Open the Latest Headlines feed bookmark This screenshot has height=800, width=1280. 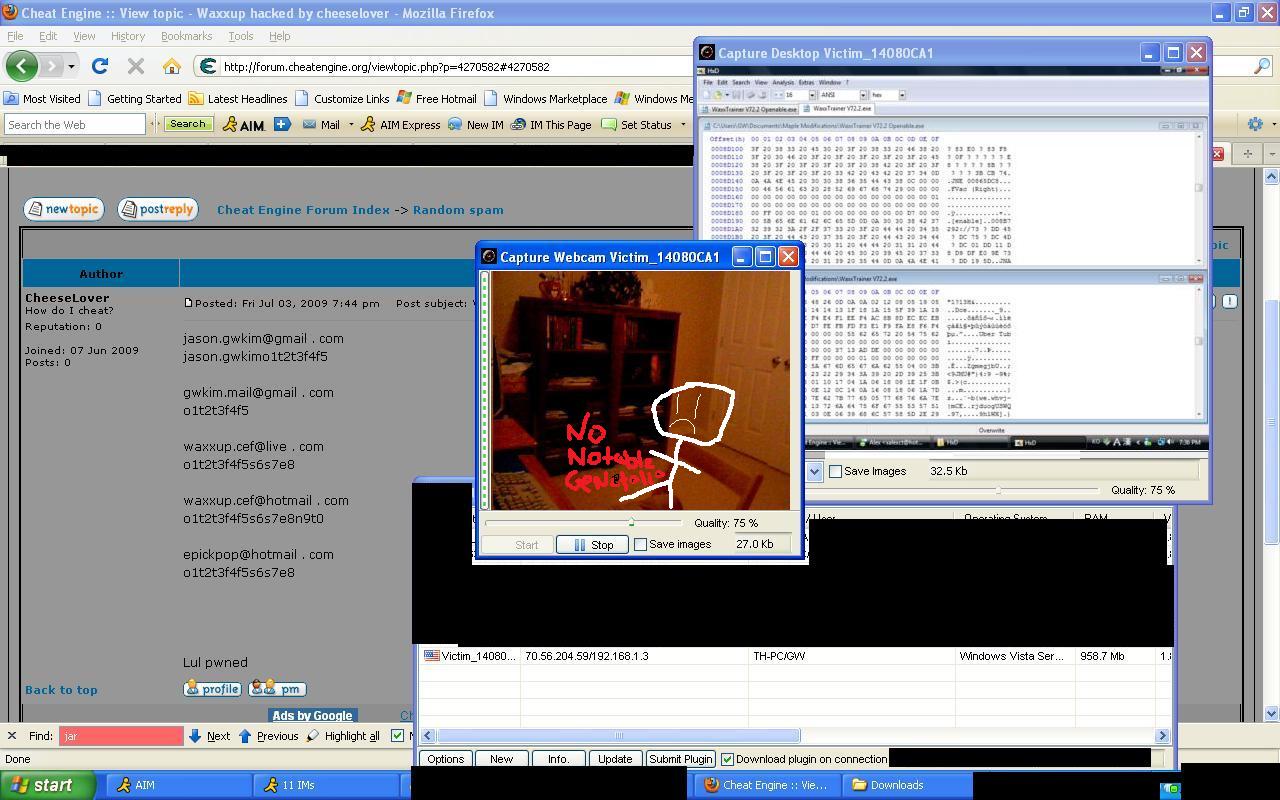click(238, 99)
